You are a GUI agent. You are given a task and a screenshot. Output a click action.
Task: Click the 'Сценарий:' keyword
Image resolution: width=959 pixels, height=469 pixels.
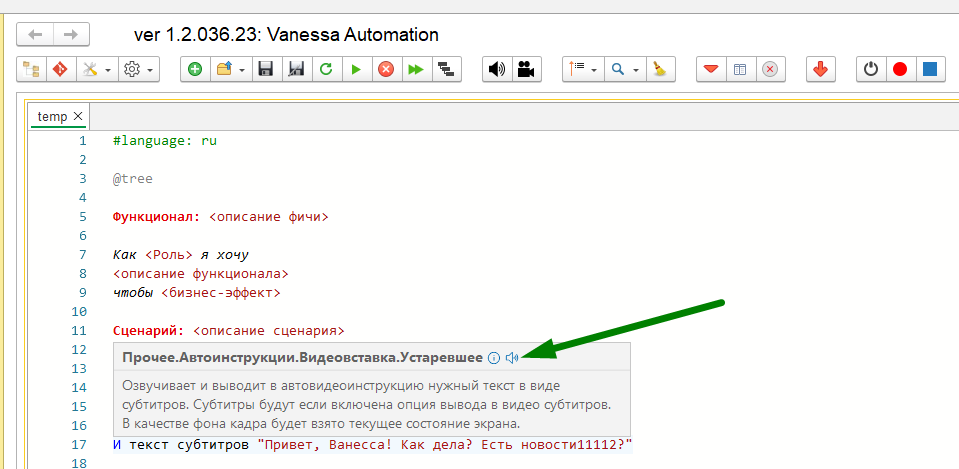tap(149, 331)
